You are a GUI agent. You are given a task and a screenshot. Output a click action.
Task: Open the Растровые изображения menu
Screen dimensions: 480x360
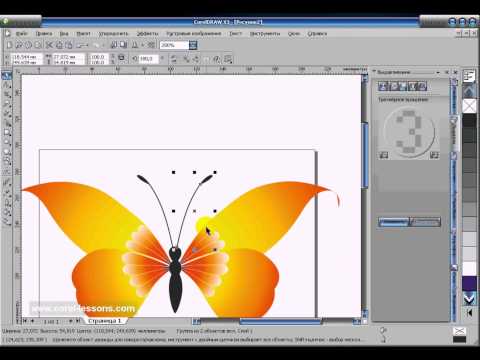point(194,34)
